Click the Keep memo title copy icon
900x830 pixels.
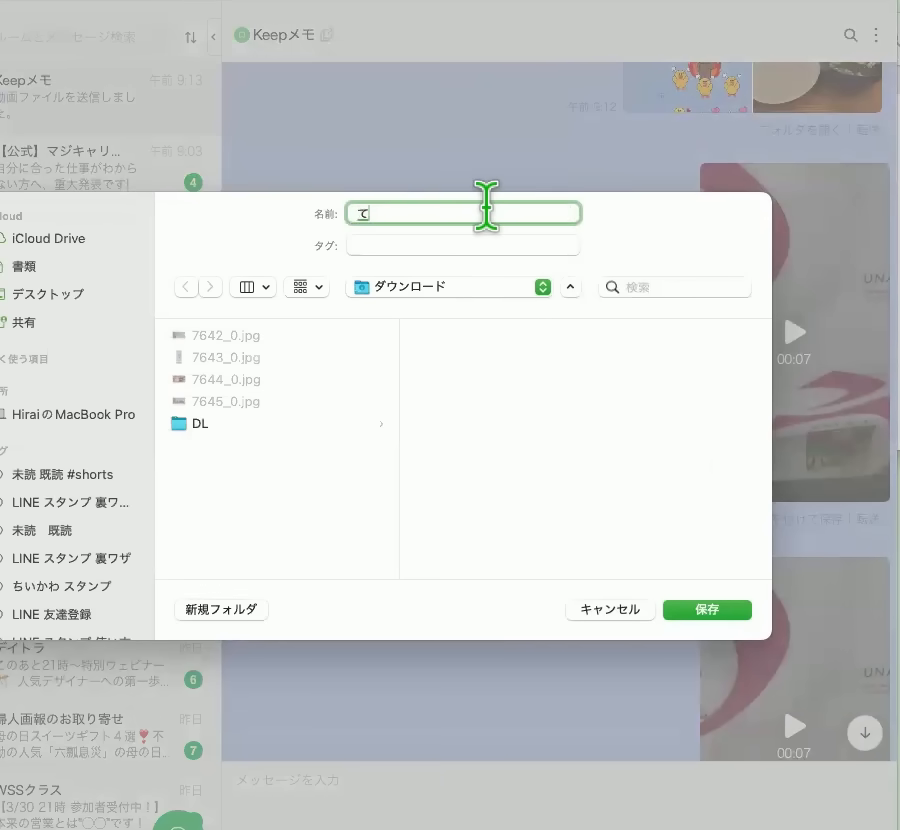327,35
